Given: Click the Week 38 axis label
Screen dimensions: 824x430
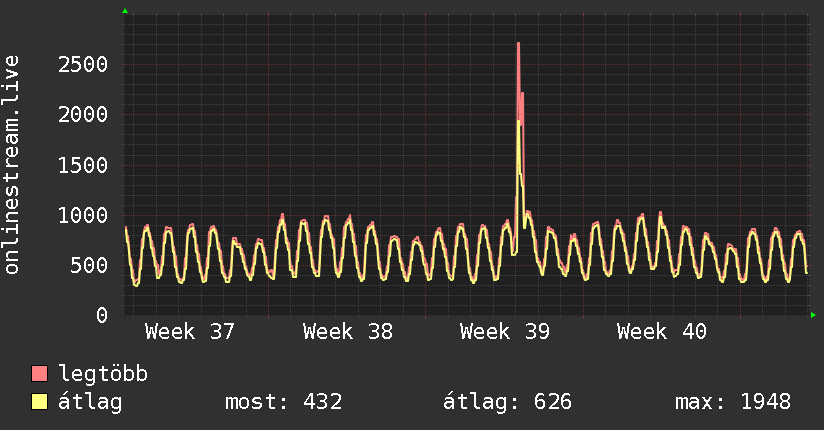Looking at the screenshot, I should (x=347, y=332).
